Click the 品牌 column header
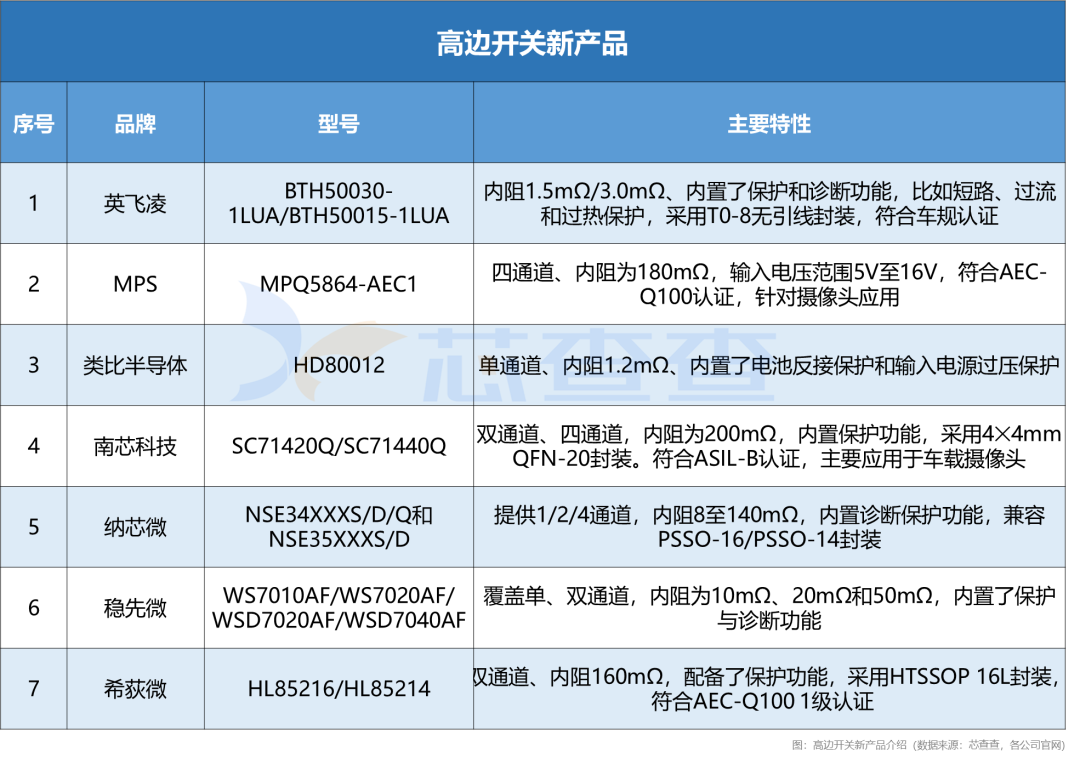 135,124
